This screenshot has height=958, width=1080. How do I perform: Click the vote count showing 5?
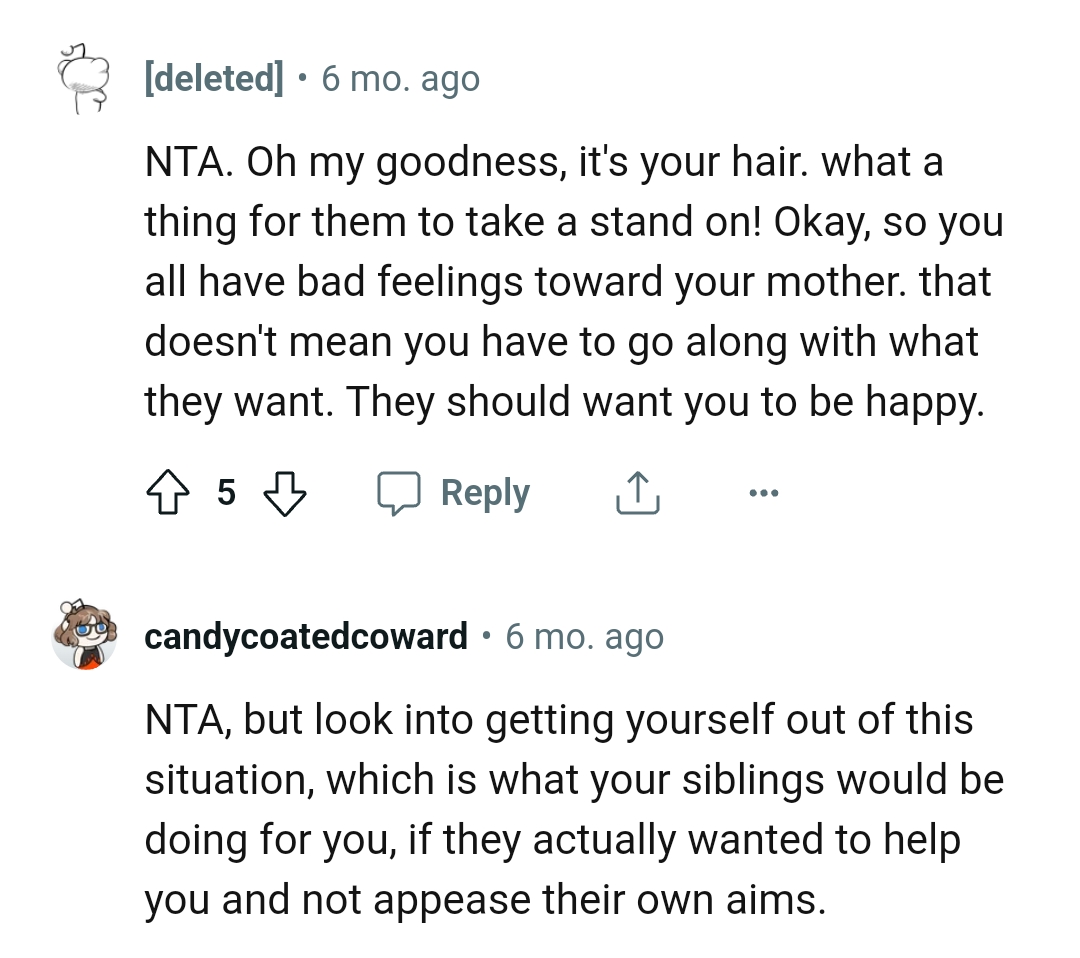click(226, 492)
